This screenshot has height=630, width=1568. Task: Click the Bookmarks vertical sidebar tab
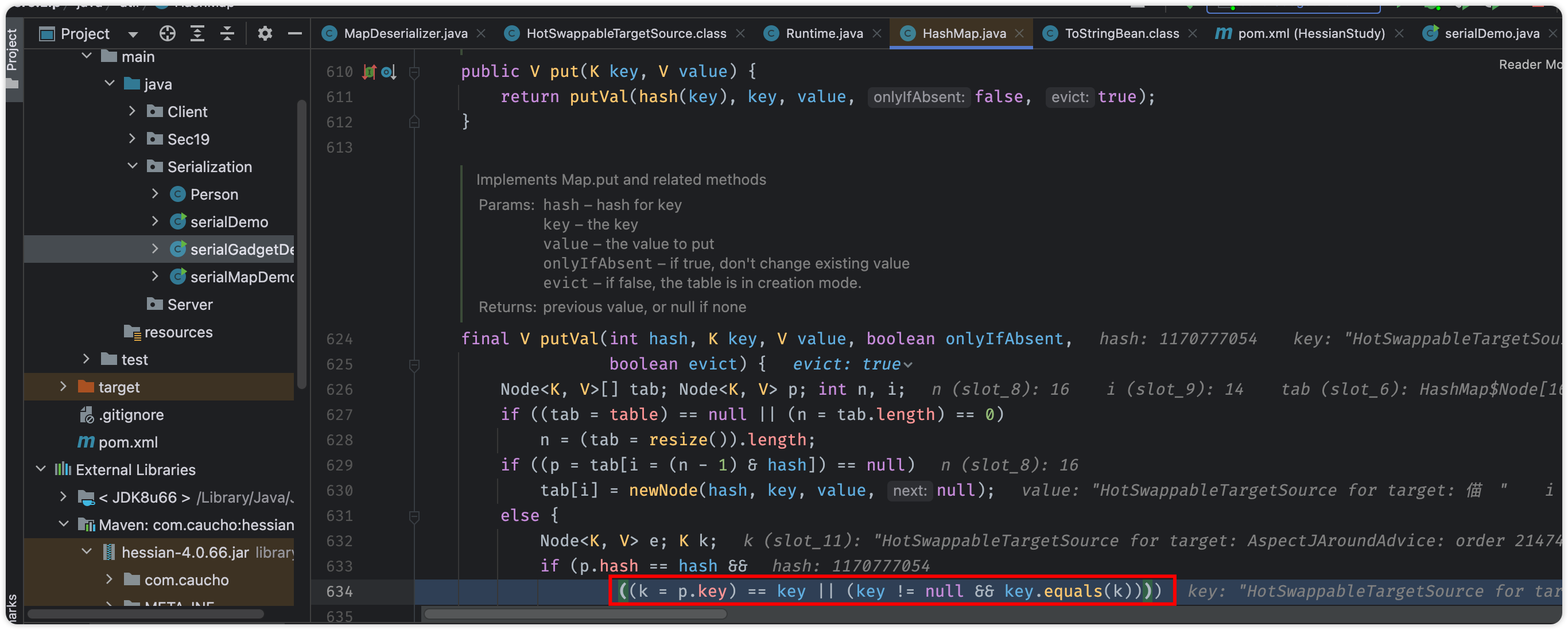pos(12,608)
